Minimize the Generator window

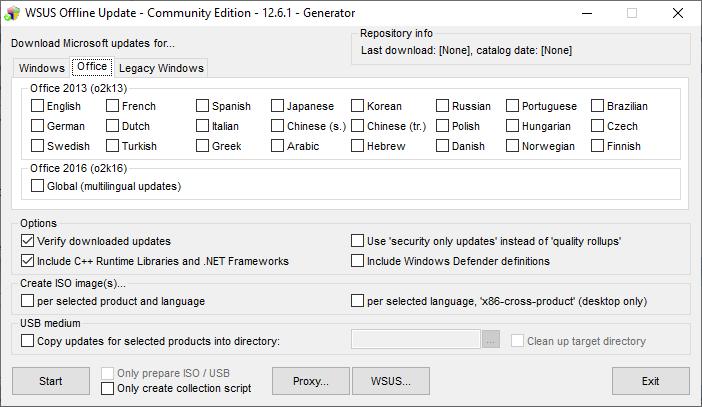(x=587, y=13)
